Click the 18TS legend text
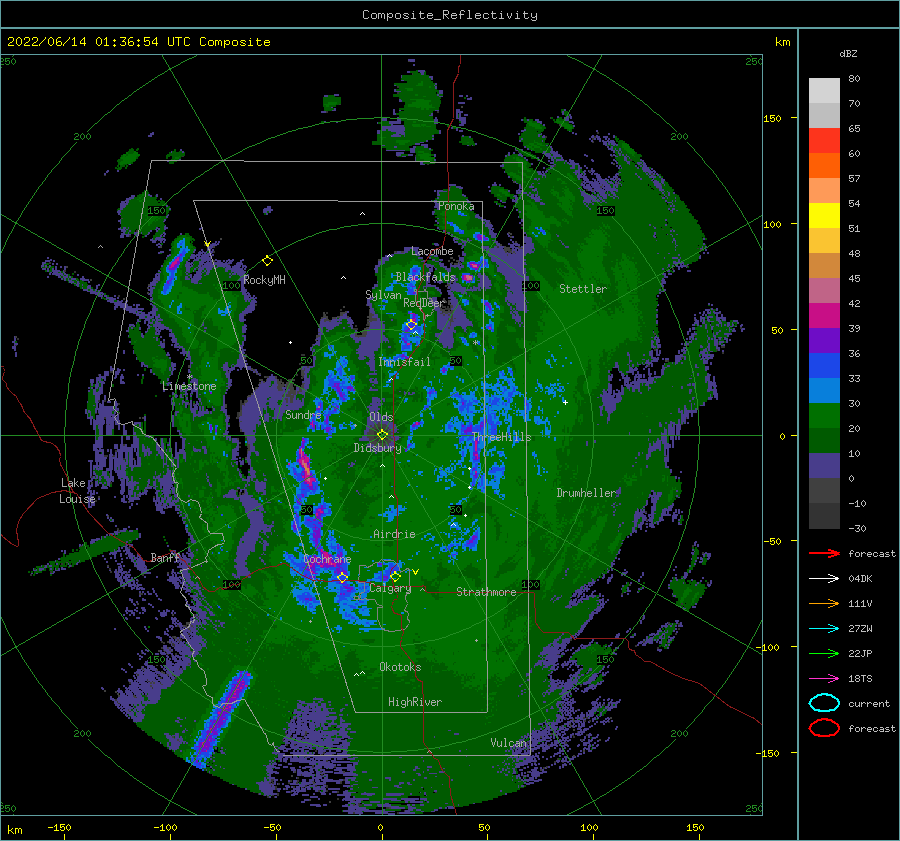Image resolution: width=900 pixels, height=841 pixels. (860, 679)
